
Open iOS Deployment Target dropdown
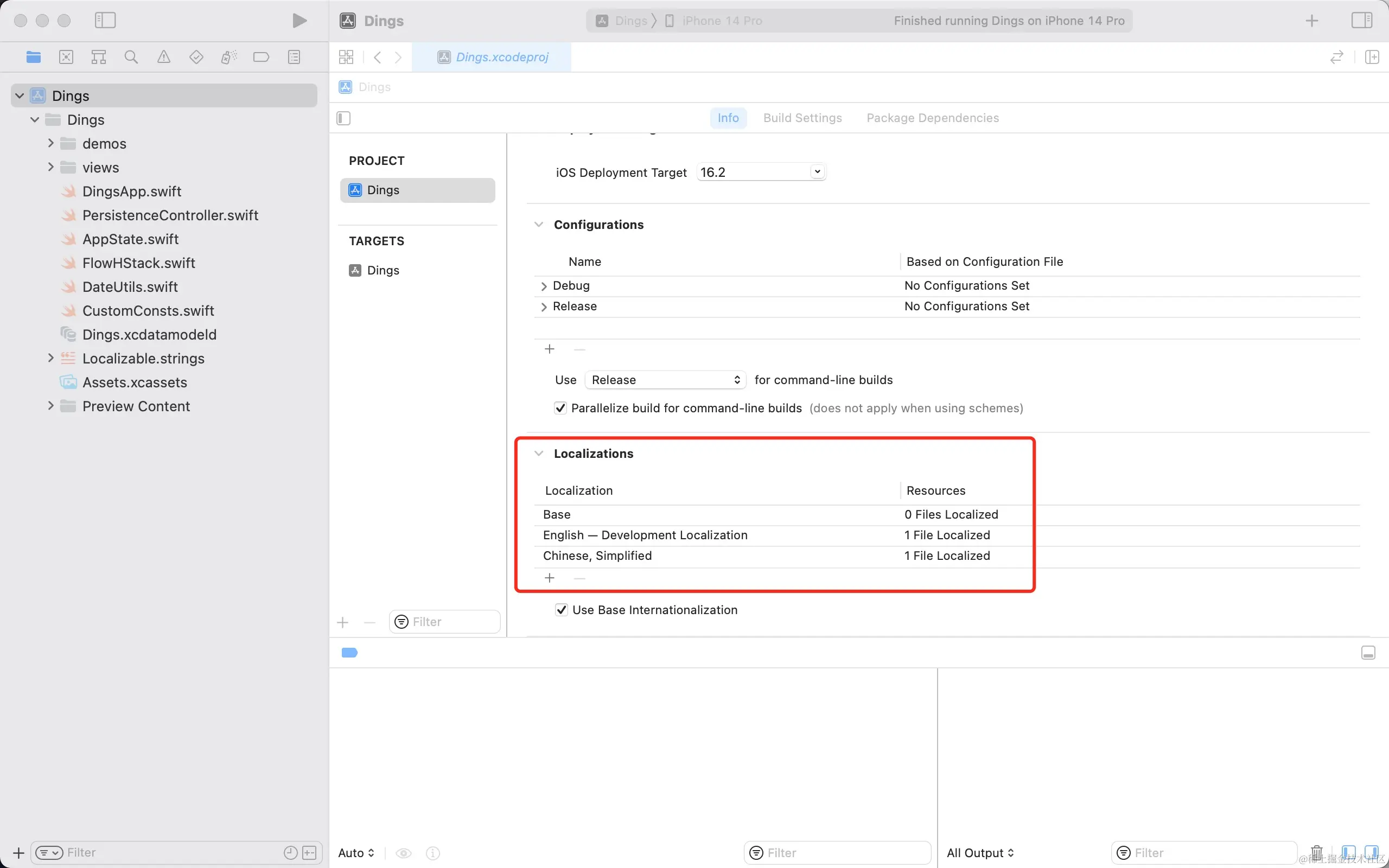(817, 171)
